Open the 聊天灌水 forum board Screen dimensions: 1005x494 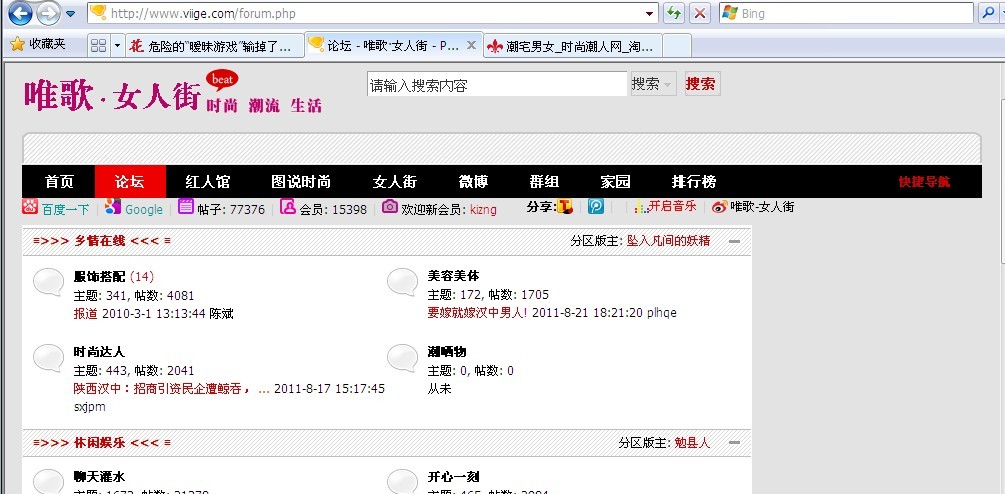[99, 477]
